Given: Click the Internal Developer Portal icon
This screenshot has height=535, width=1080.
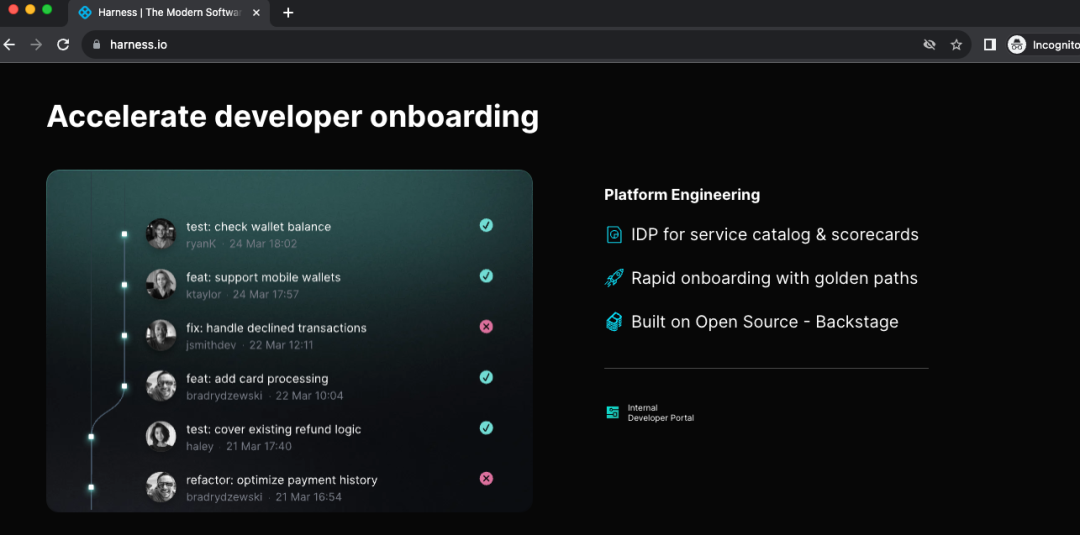Looking at the screenshot, I should coord(612,413).
